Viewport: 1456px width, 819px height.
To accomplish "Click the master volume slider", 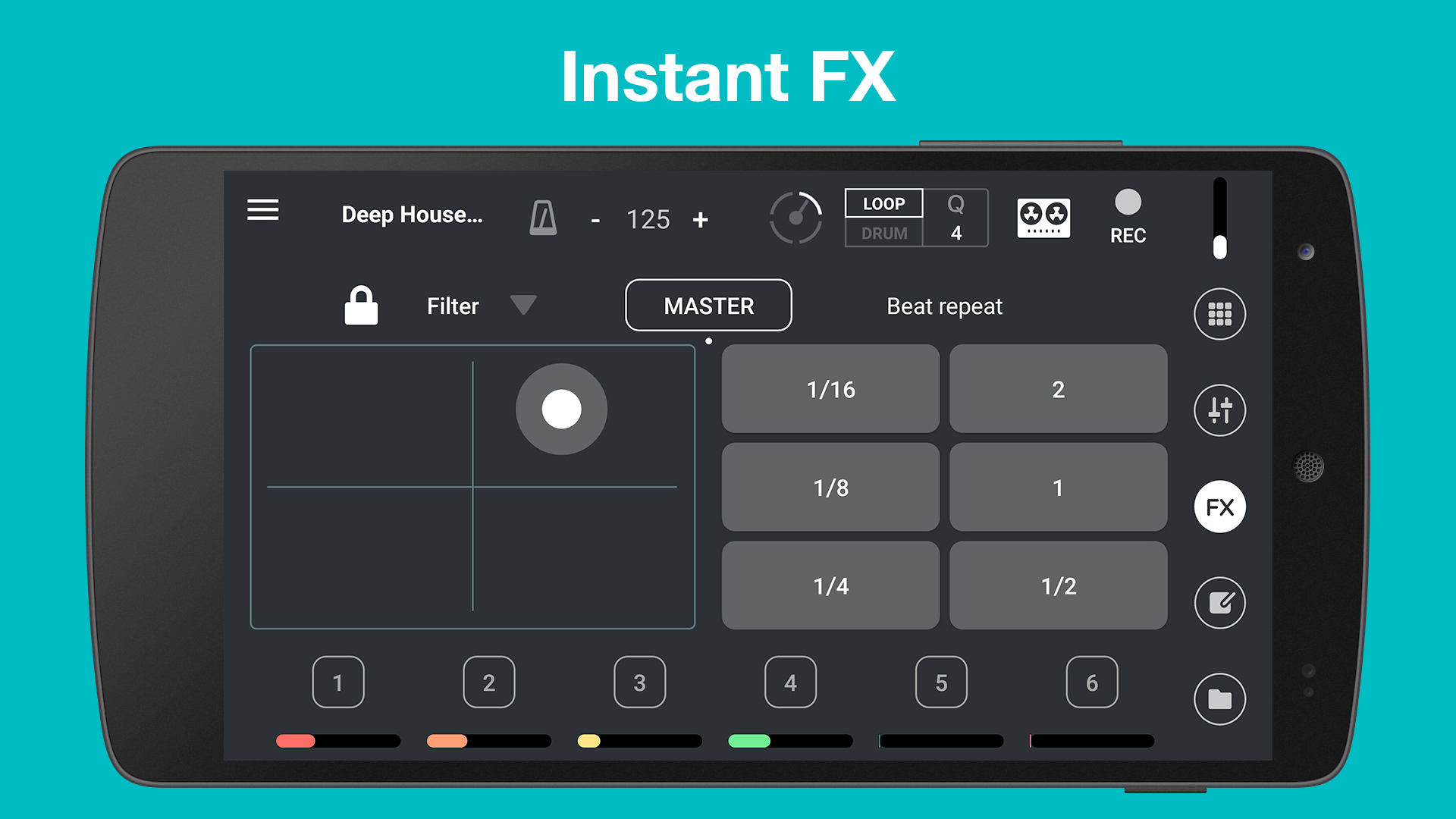I will pyautogui.click(x=1219, y=220).
